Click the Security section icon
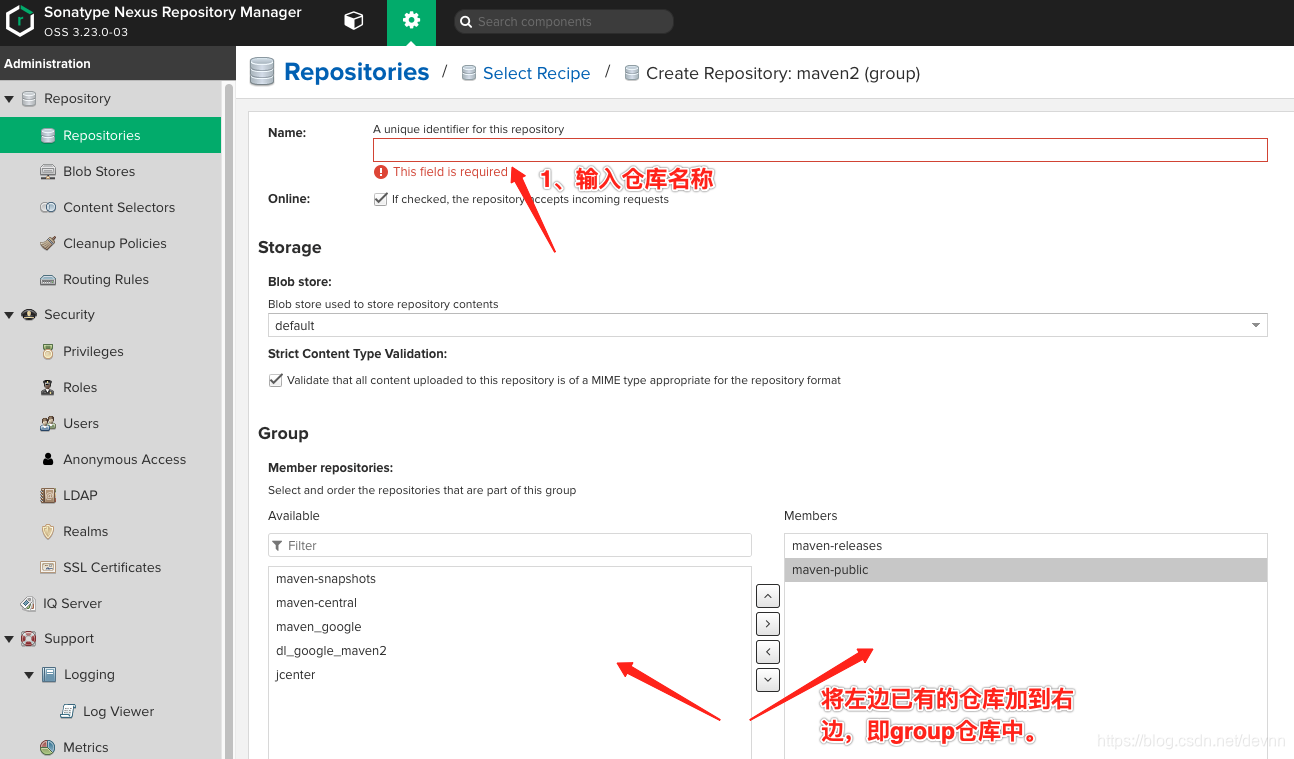Screen dimensions: 1294x759 (x=29, y=315)
